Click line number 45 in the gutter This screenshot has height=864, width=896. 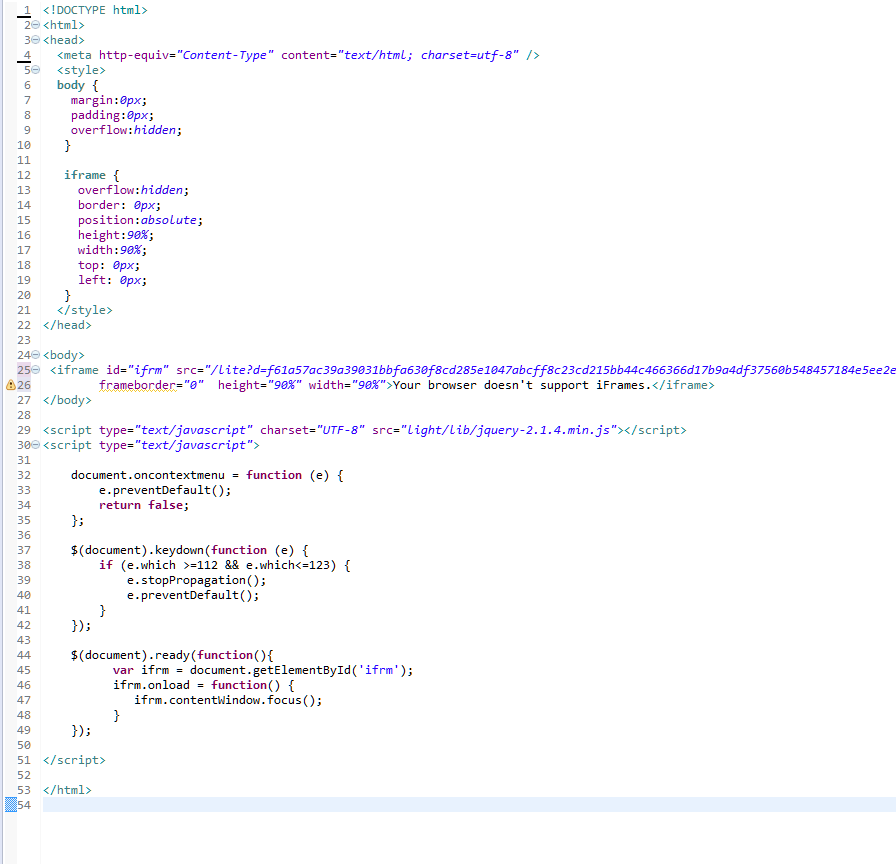point(24,670)
